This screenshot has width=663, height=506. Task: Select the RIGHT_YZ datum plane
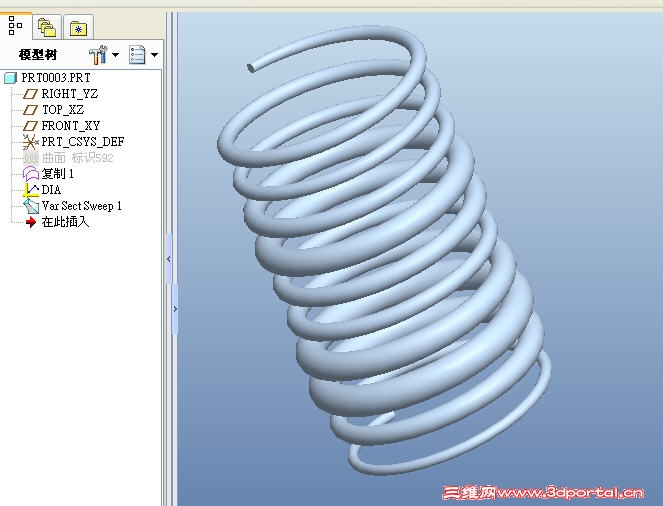point(69,94)
